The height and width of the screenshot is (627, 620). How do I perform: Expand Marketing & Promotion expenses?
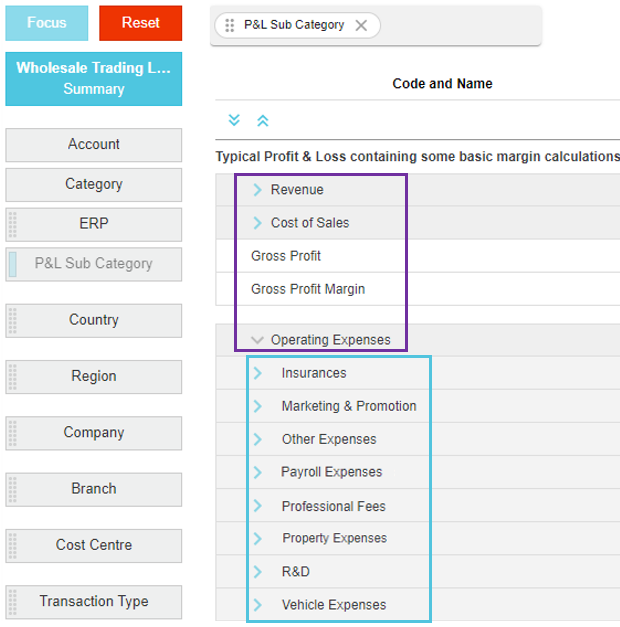point(258,406)
